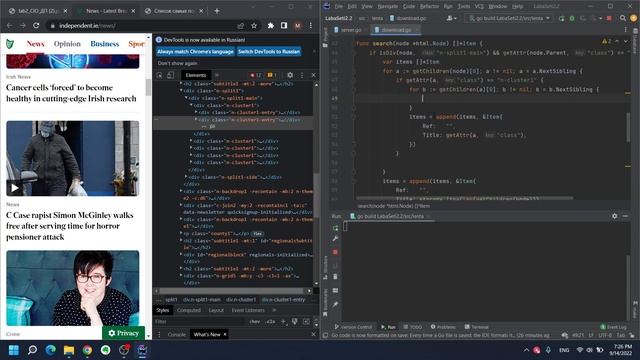Image resolution: width=640 pixels, height=360 pixels.
Task: Open the Chrome profile avatar
Action: point(298,26)
